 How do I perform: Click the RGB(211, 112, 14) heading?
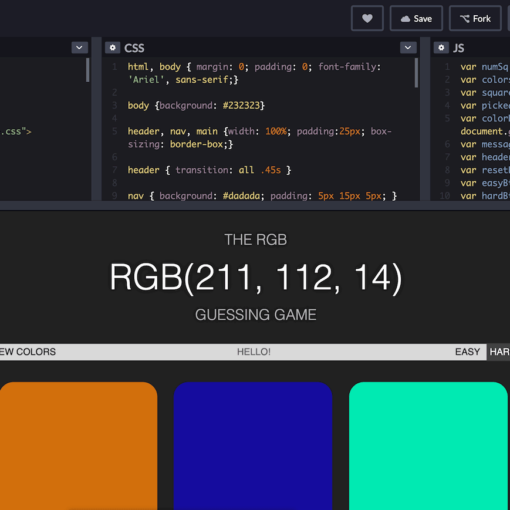pyautogui.click(x=256, y=277)
